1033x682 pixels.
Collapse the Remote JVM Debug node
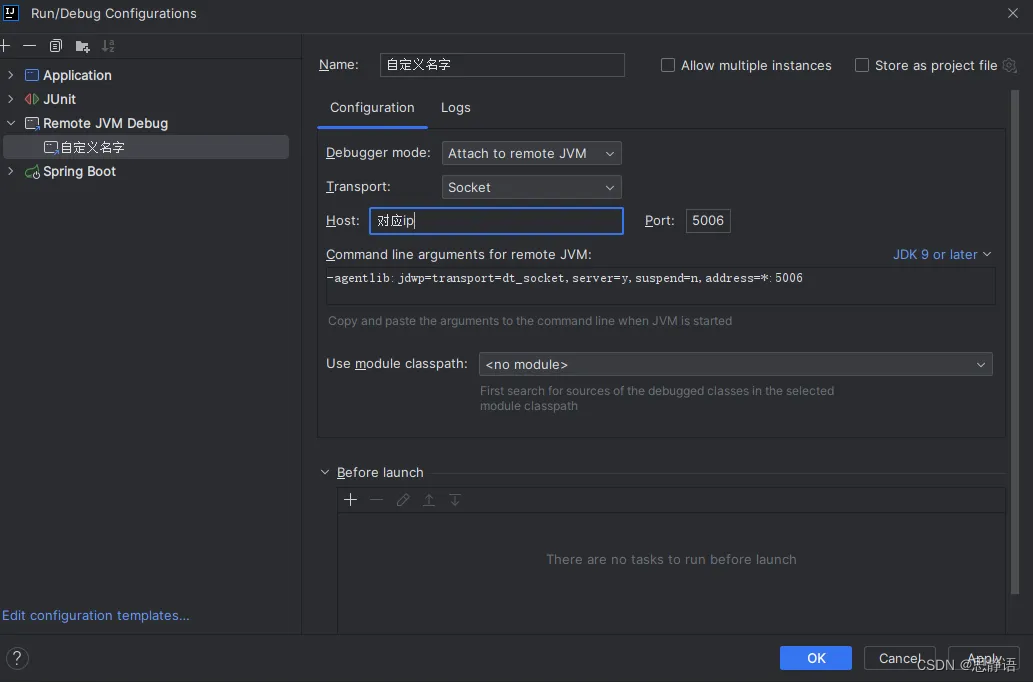(11, 123)
